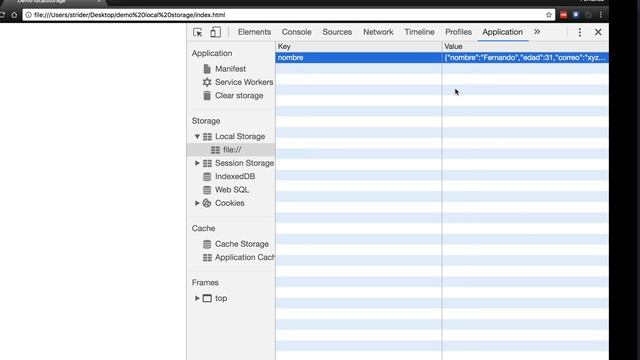
Task: Bookmark this page with the star icon
Action: coord(549,15)
